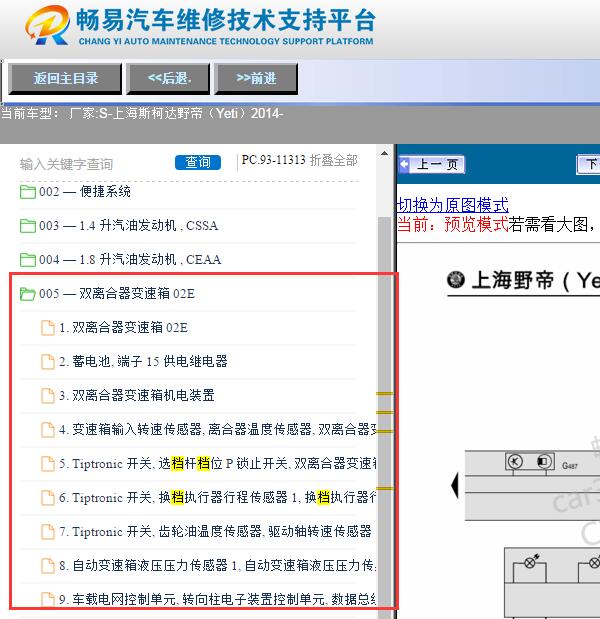Open document 3. 双离合器变速箱机电装置
The height and width of the screenshot is (619, 600).
137,396
